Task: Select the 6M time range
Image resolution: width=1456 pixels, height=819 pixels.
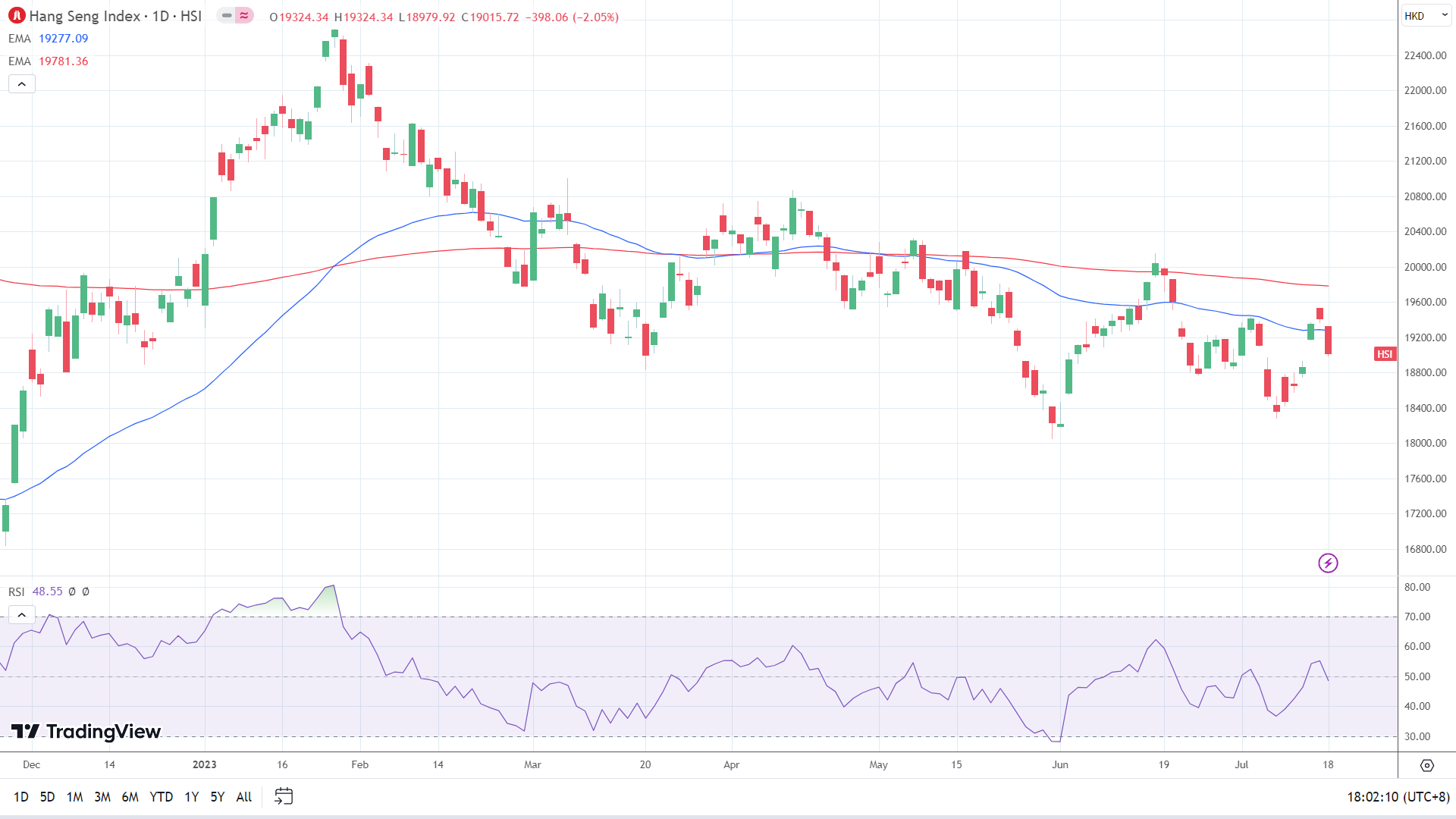Action: 130,797
